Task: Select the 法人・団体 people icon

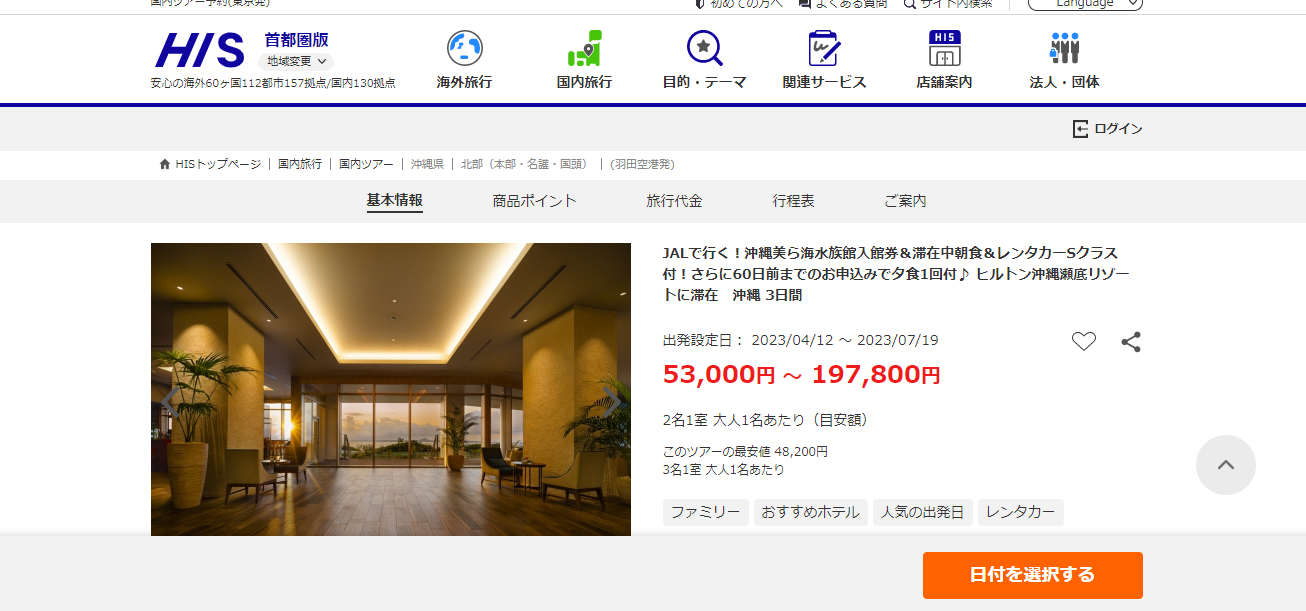Action: [x=1064, y=48]
